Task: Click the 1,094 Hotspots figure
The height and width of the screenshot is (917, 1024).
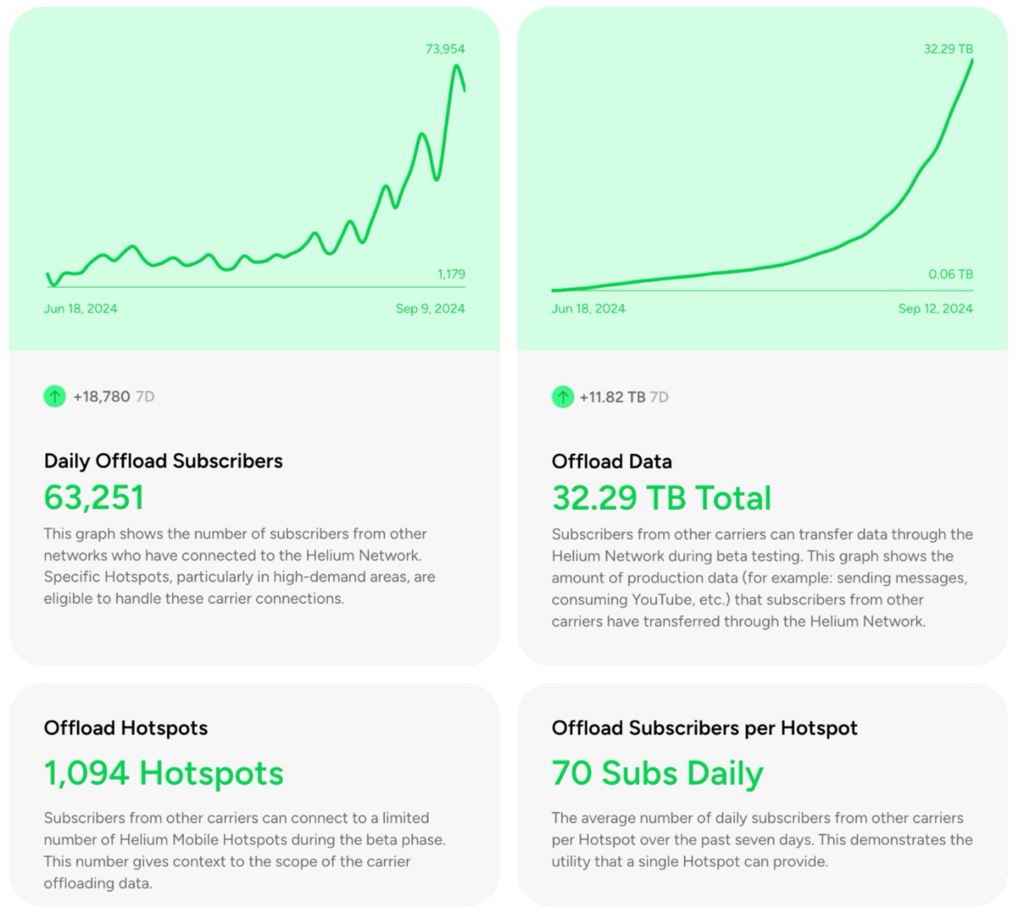Action: tap(164, 773)
